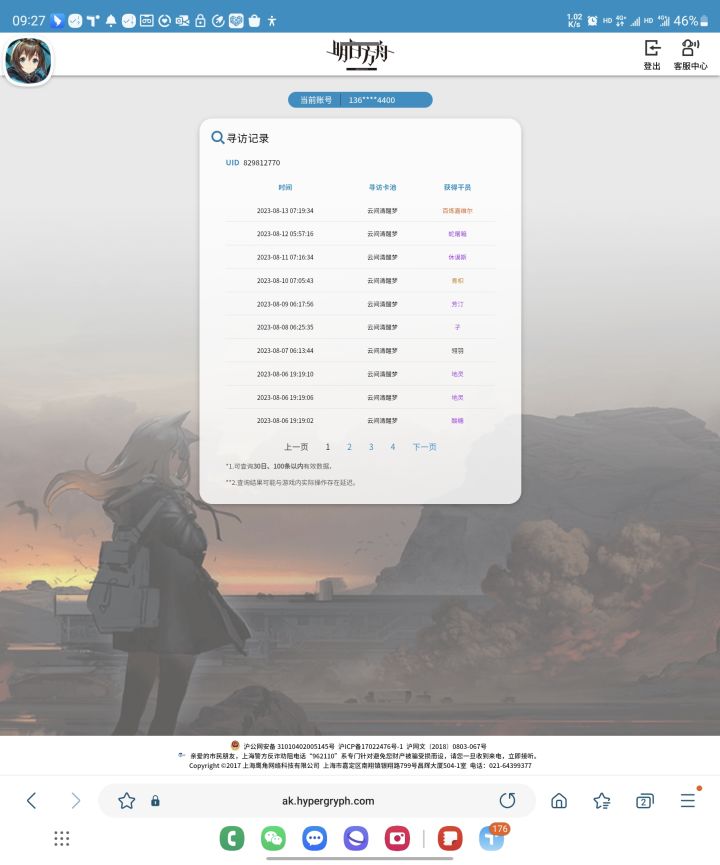Launch the Samsung Internet dock app
Image resolution: width=720 pixels, height=865 pixels.
click(356, 839)
